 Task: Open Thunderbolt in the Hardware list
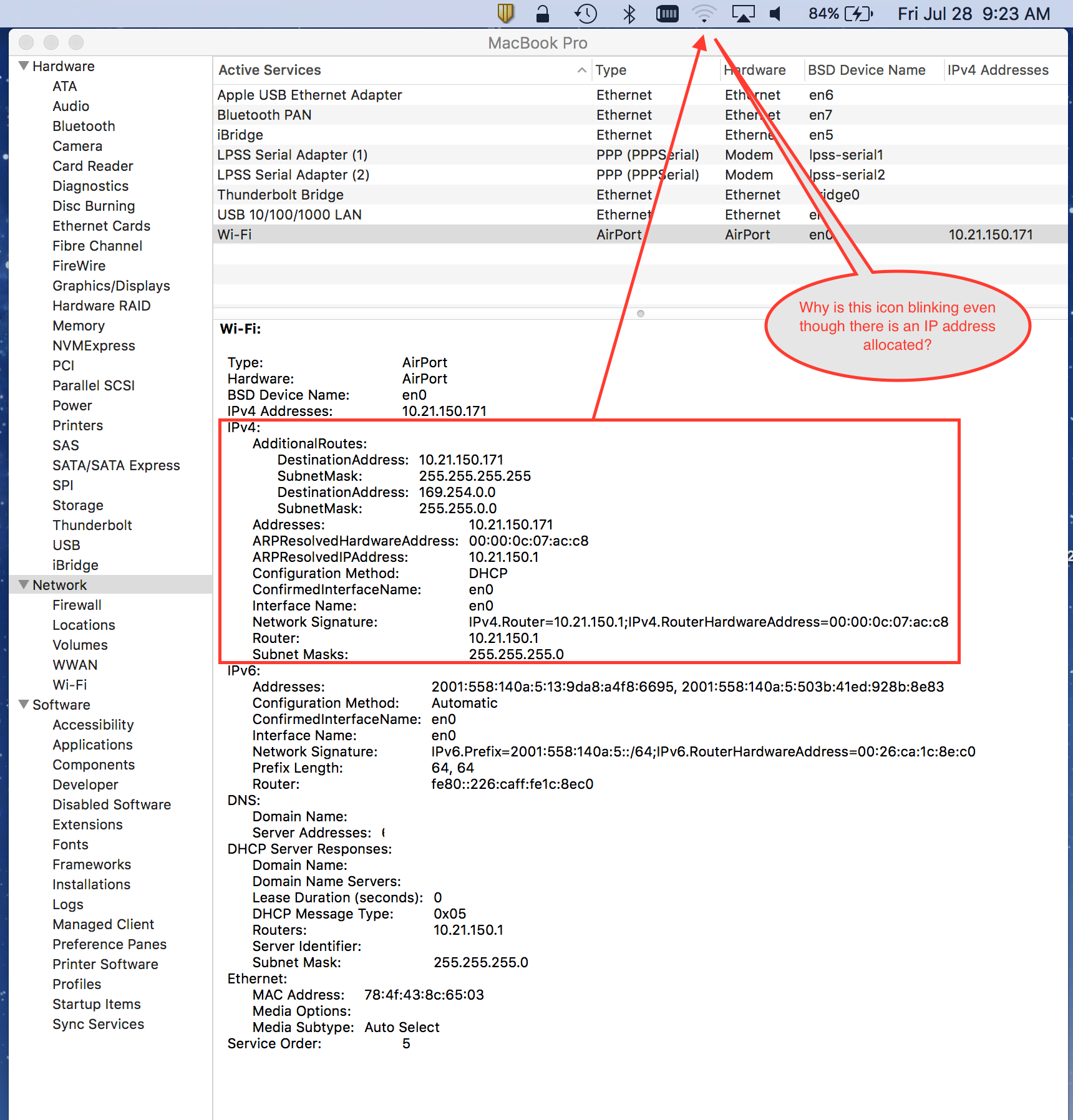[92, 525]
